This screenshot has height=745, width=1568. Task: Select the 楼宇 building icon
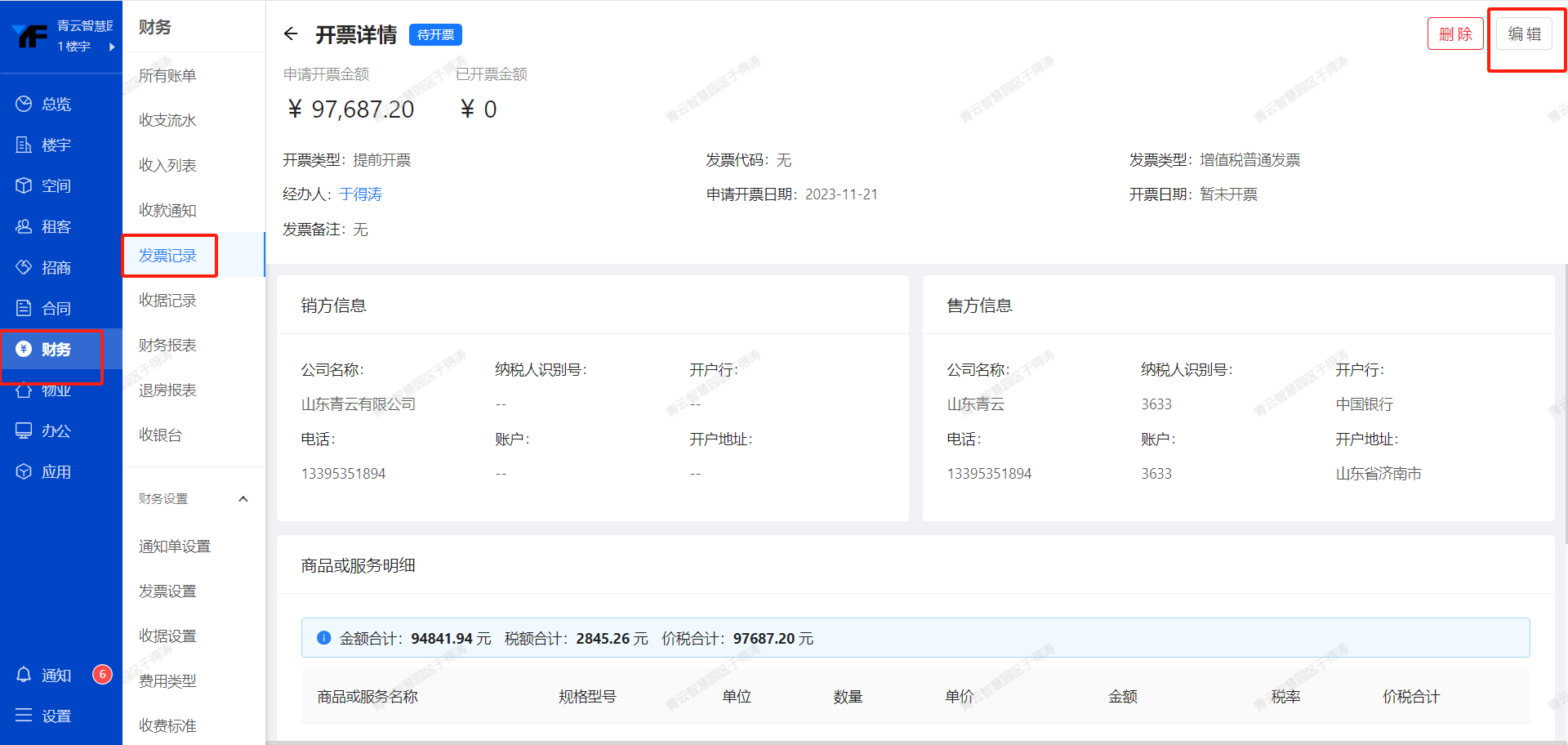(x=24, y=145)
